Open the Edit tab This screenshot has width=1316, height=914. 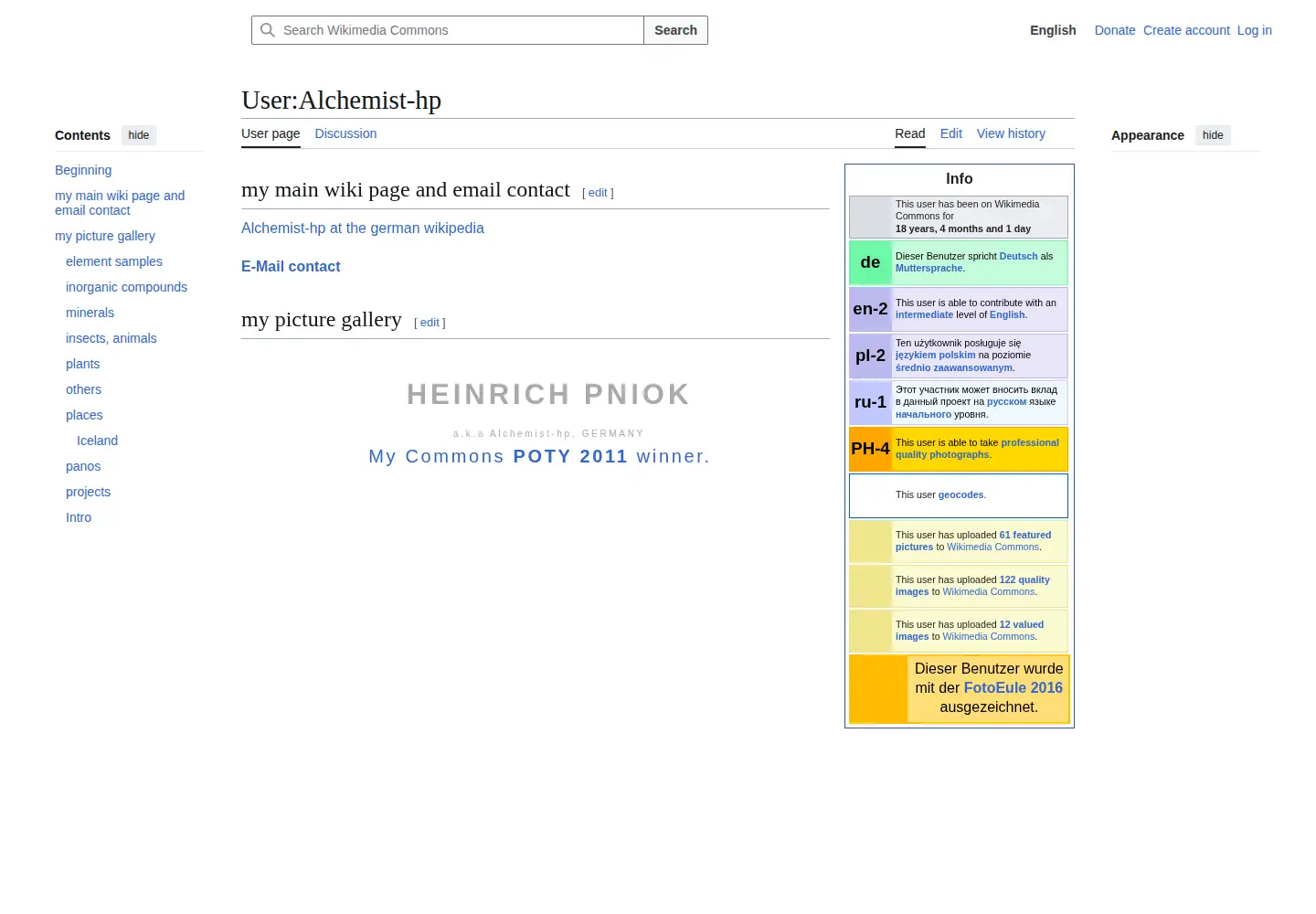click(950, 133)
